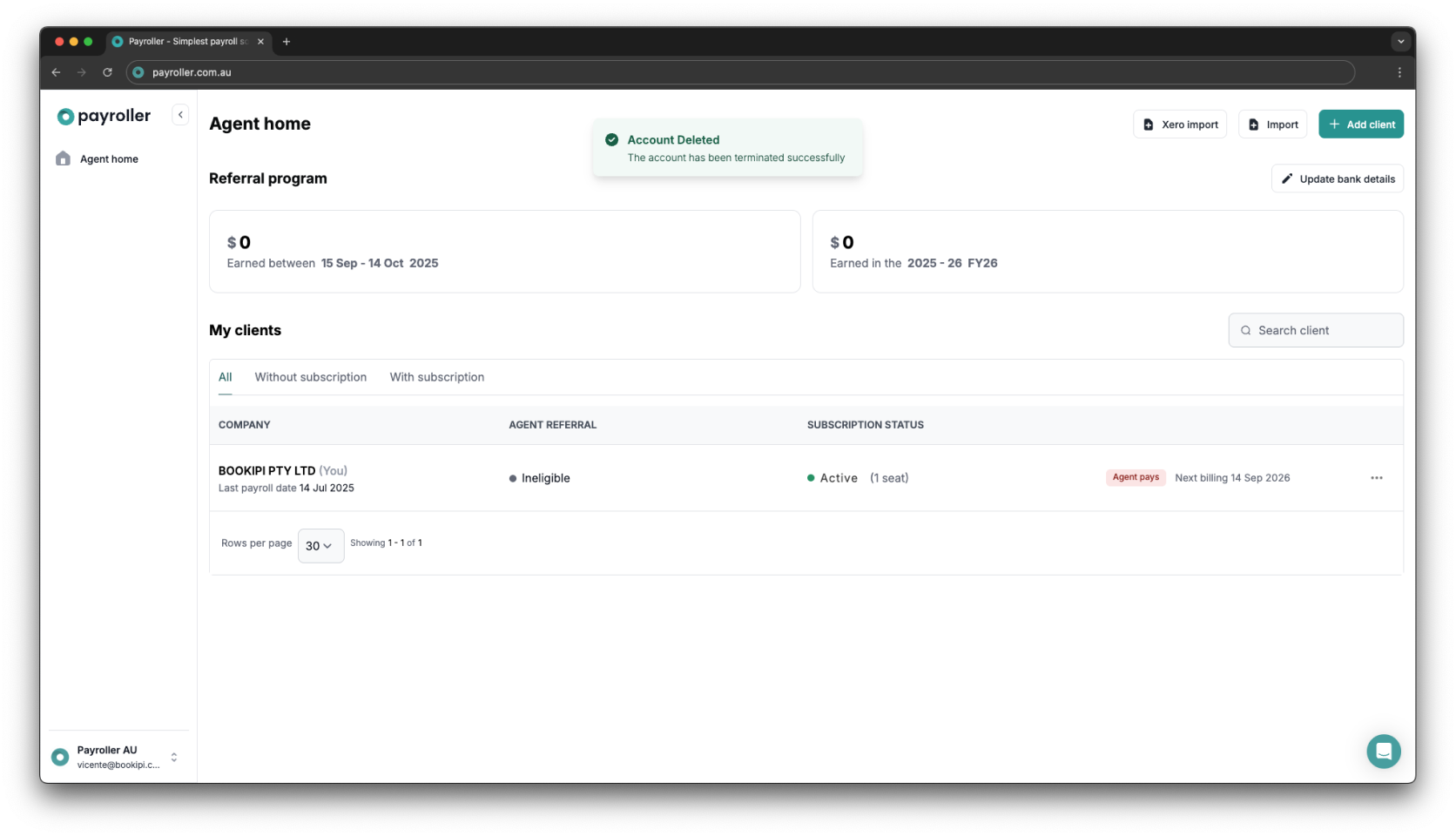Go back in browser
The height and width of the screenshot is (836, 1456).
tap(57, 72)
